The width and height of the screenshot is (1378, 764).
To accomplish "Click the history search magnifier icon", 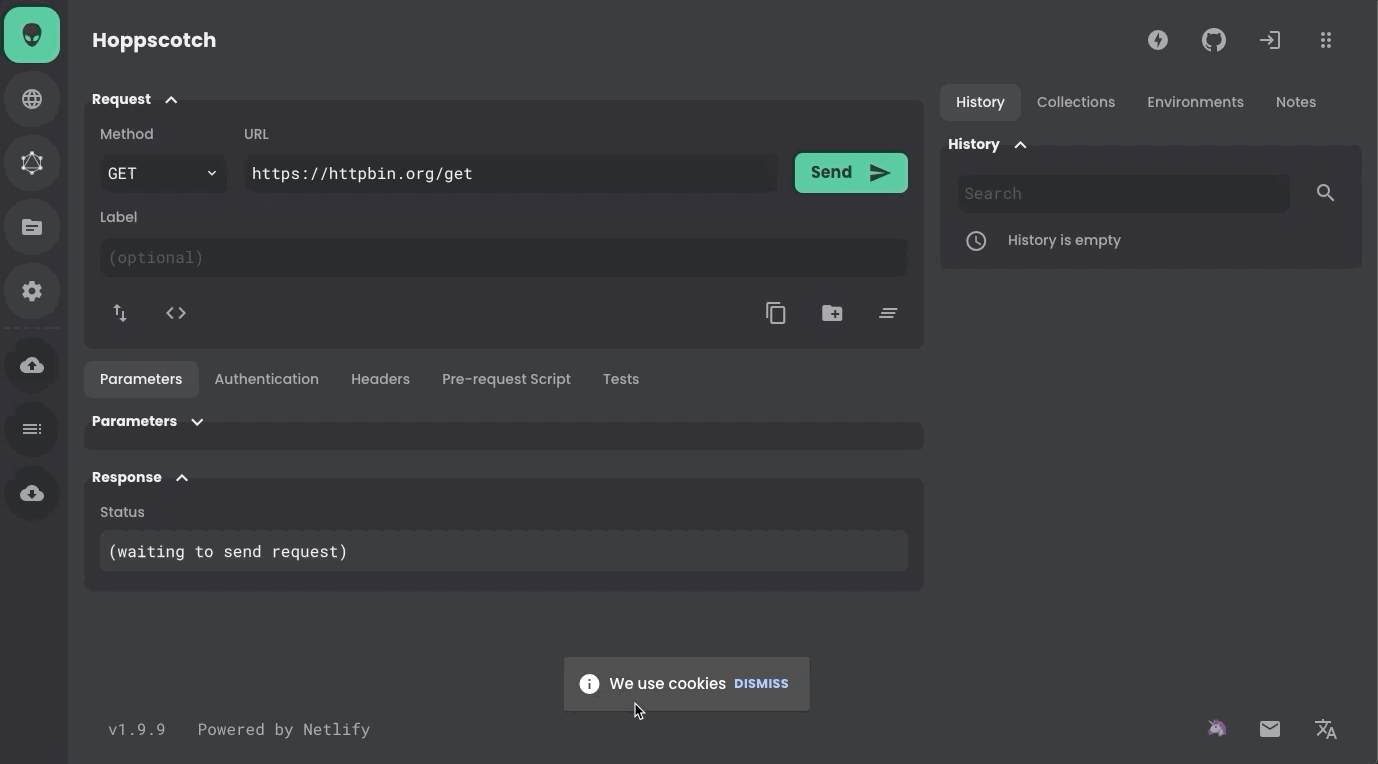I will point(1326,193).
